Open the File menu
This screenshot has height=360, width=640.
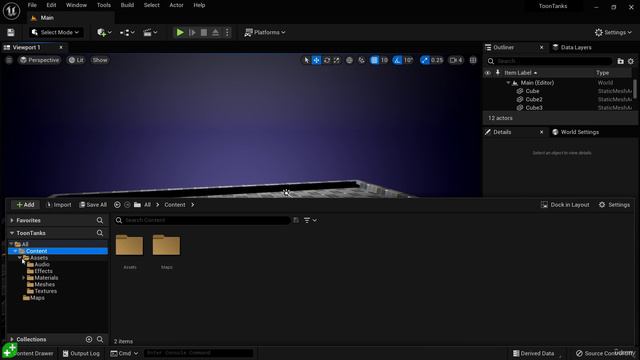tap(32, 5)
